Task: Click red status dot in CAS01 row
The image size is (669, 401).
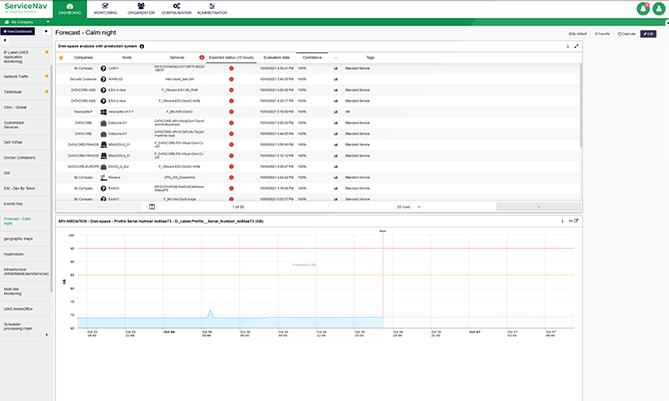Action: point(231,68)
